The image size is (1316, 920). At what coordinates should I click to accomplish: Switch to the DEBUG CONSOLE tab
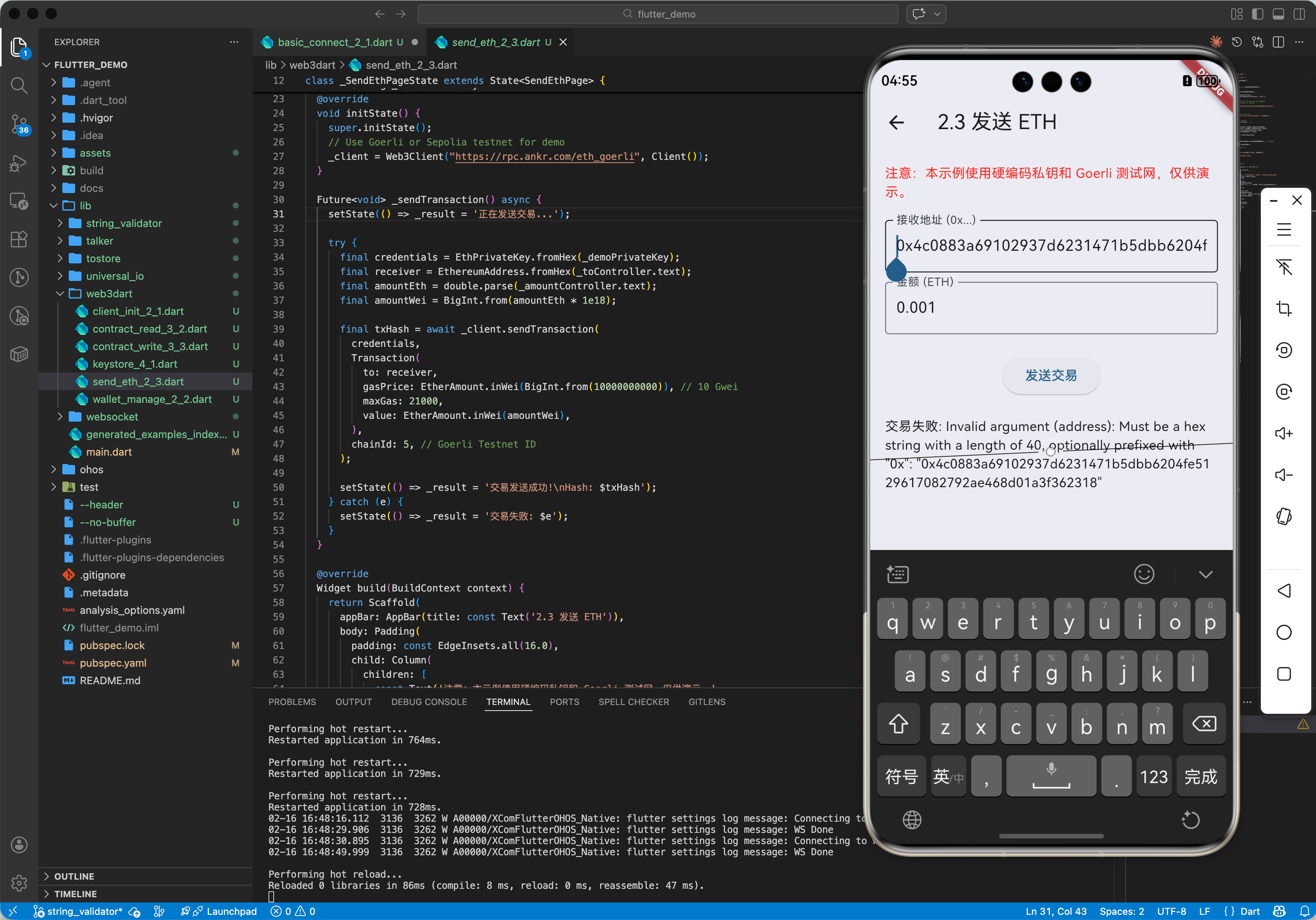pyautogui.click(x=429, y=702)
